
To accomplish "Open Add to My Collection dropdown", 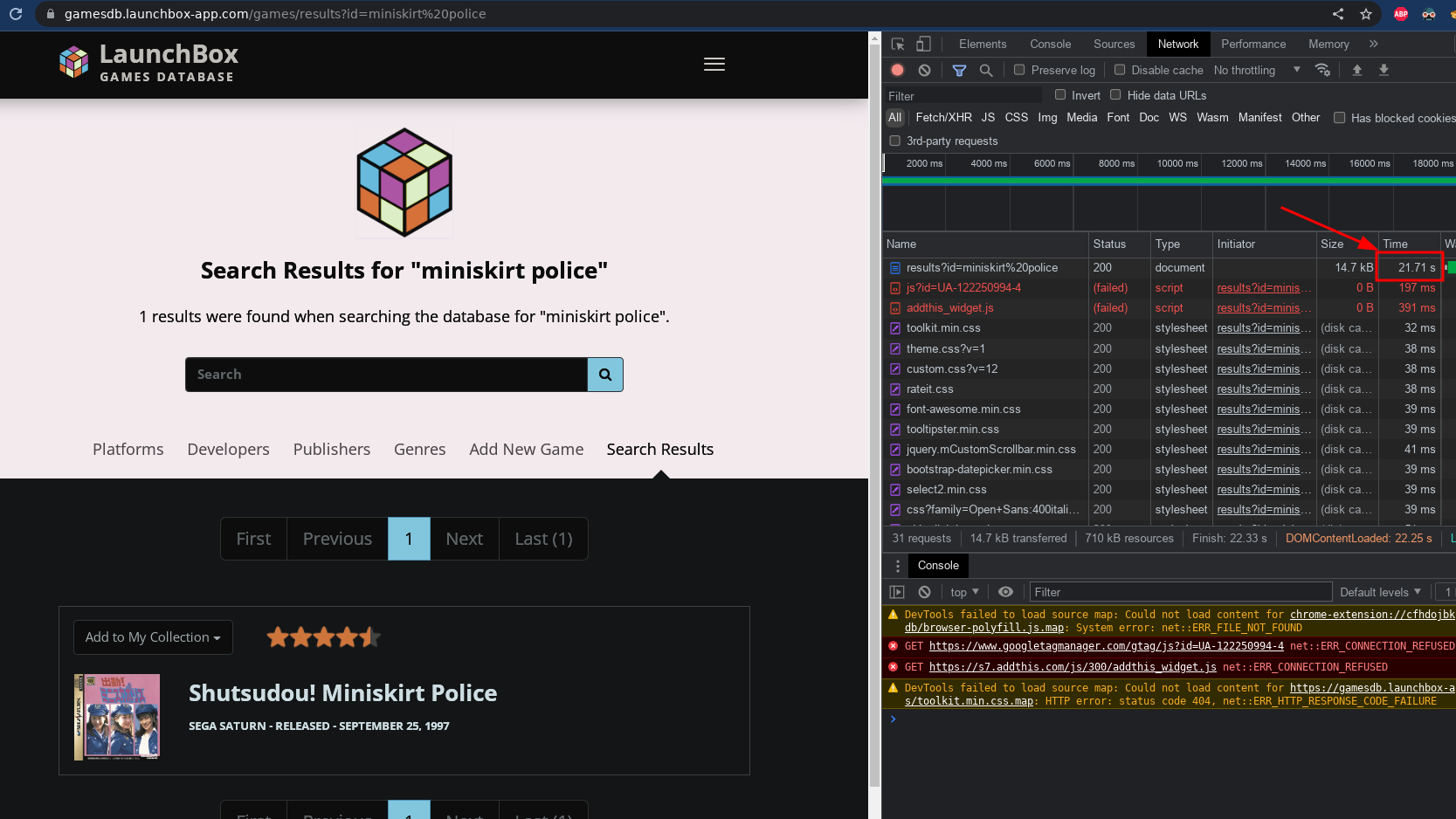I will [x=153, y=637].
